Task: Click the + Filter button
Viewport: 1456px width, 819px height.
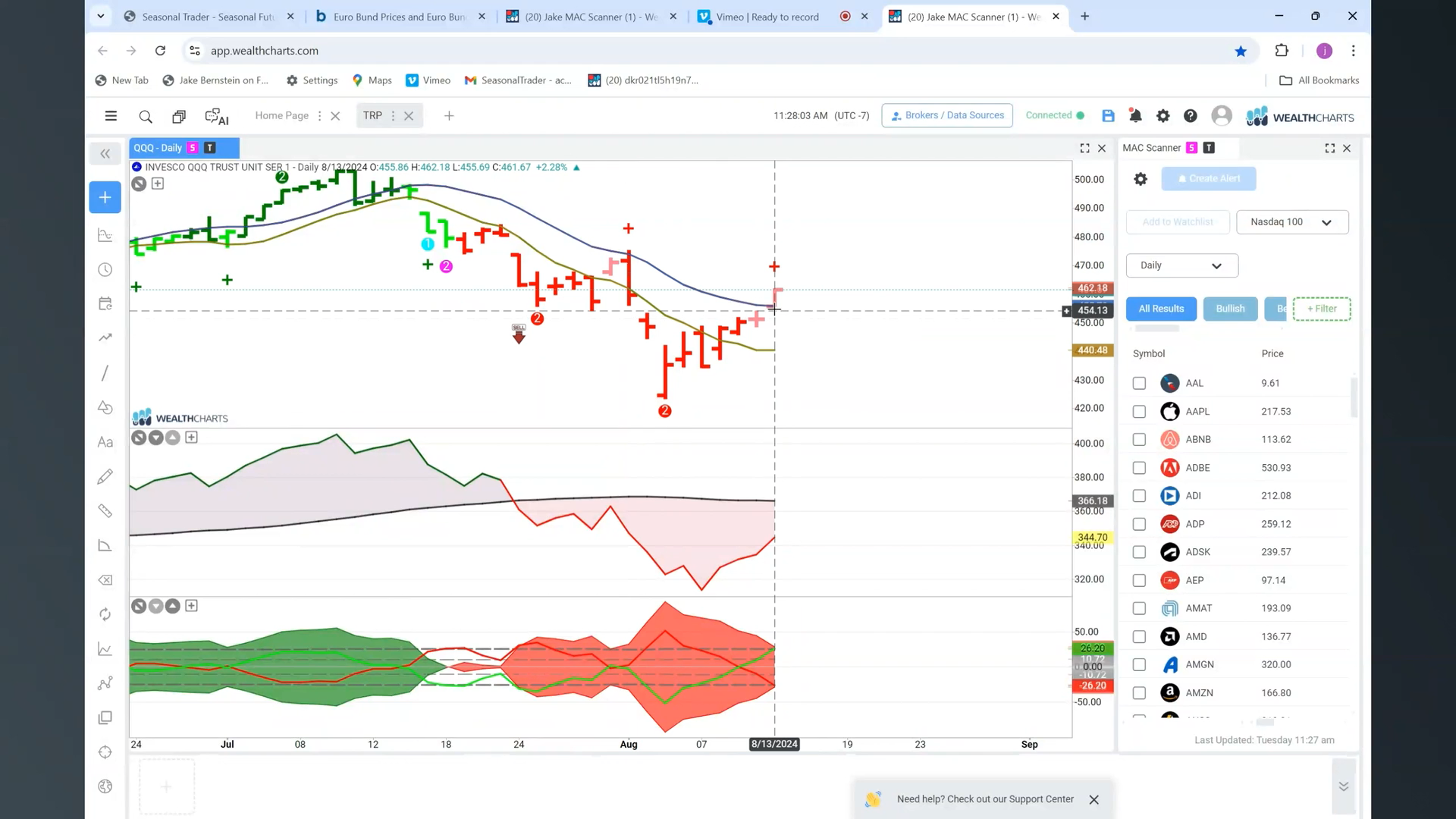Action: pyautogui.click(x=1322, y=309)
